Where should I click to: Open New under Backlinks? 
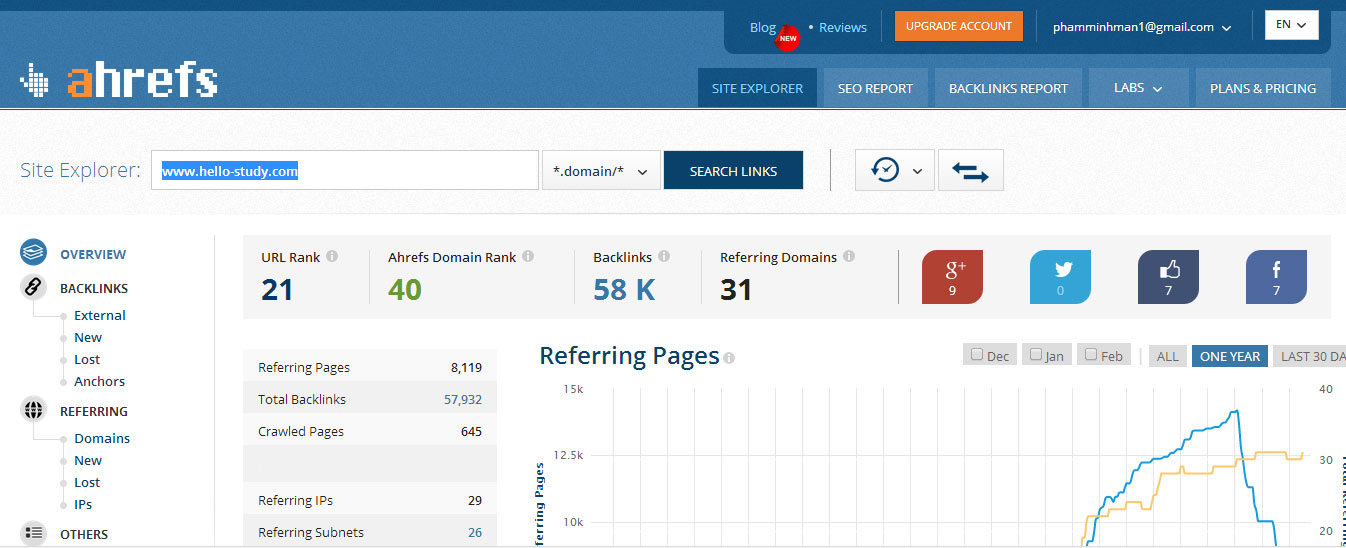click(88, 337)
